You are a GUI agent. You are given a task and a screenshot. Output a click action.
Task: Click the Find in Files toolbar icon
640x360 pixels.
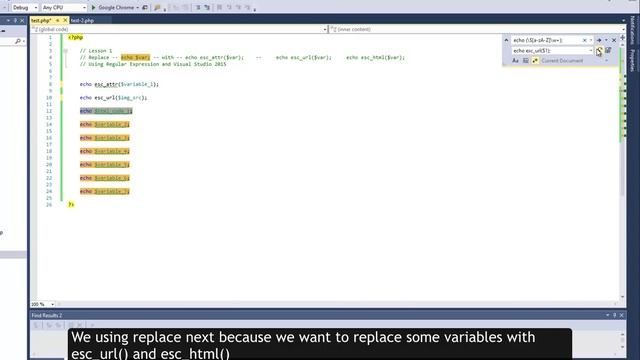pos(158,7)
